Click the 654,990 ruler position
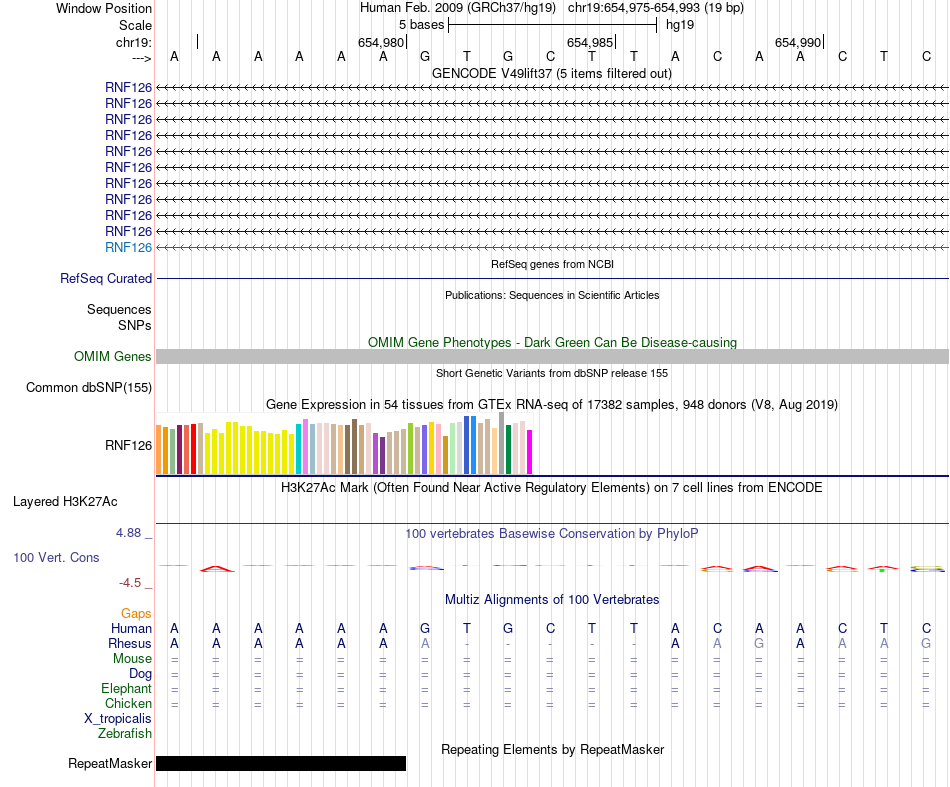Viewport: 950px width, 787px height. (798, 42)
